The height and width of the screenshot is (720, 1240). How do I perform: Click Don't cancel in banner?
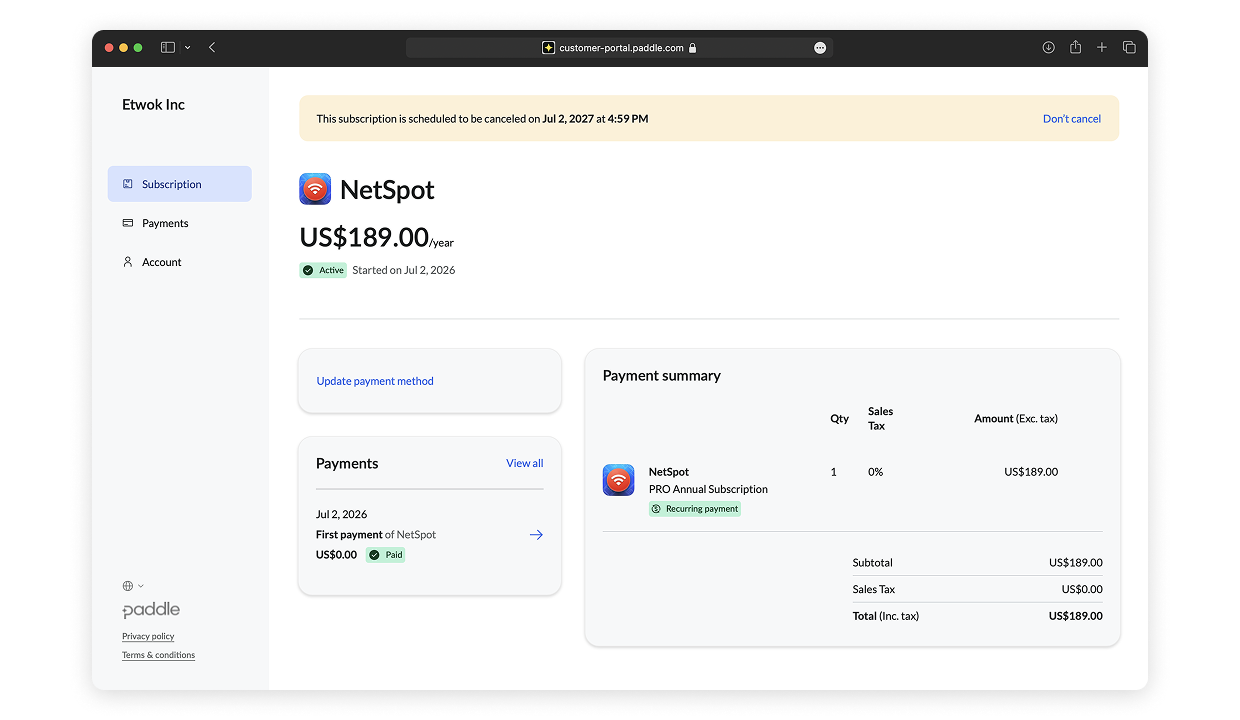click(1072, 119)
